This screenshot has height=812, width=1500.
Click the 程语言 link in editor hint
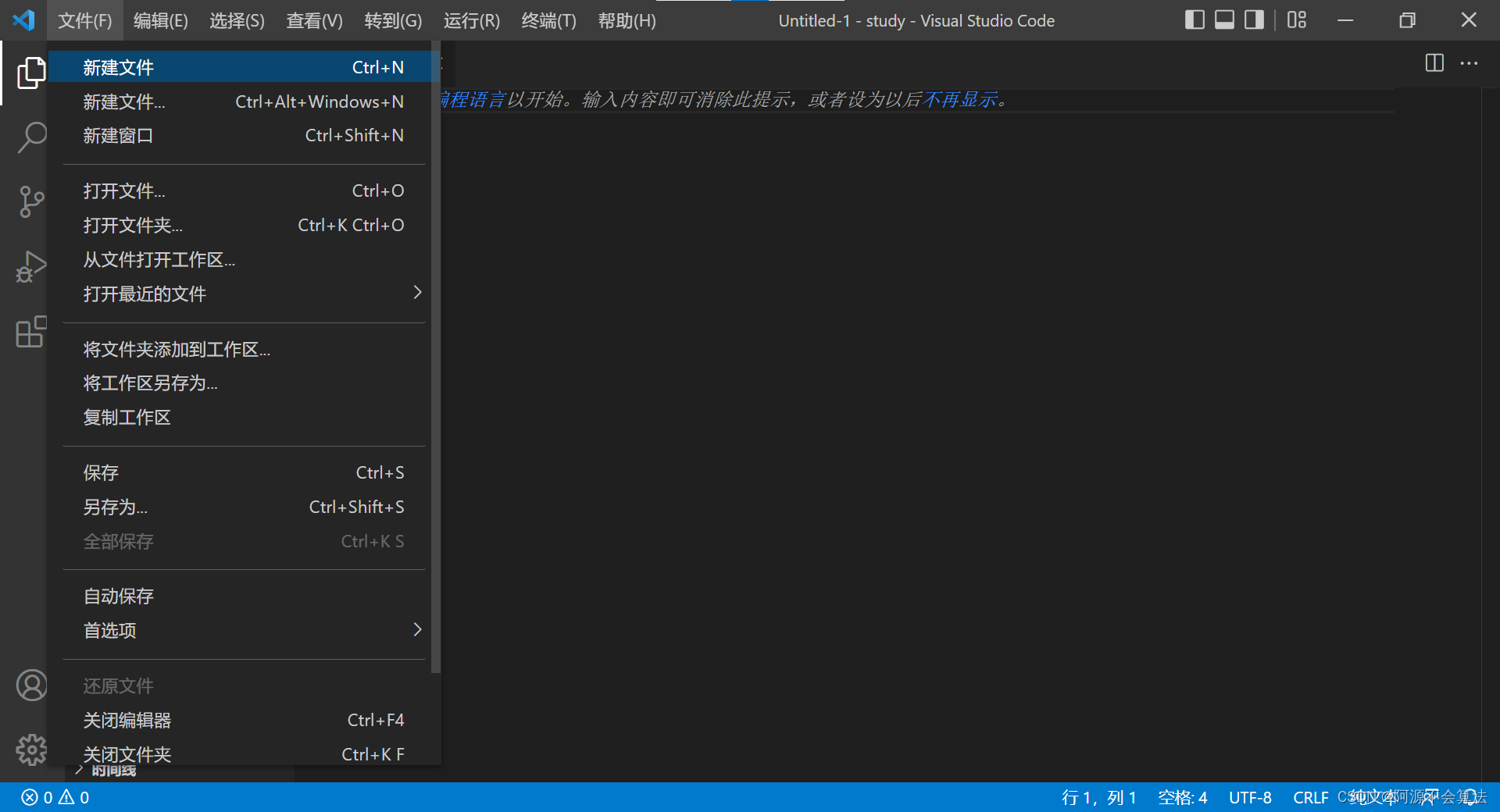[x=473, y=100]
